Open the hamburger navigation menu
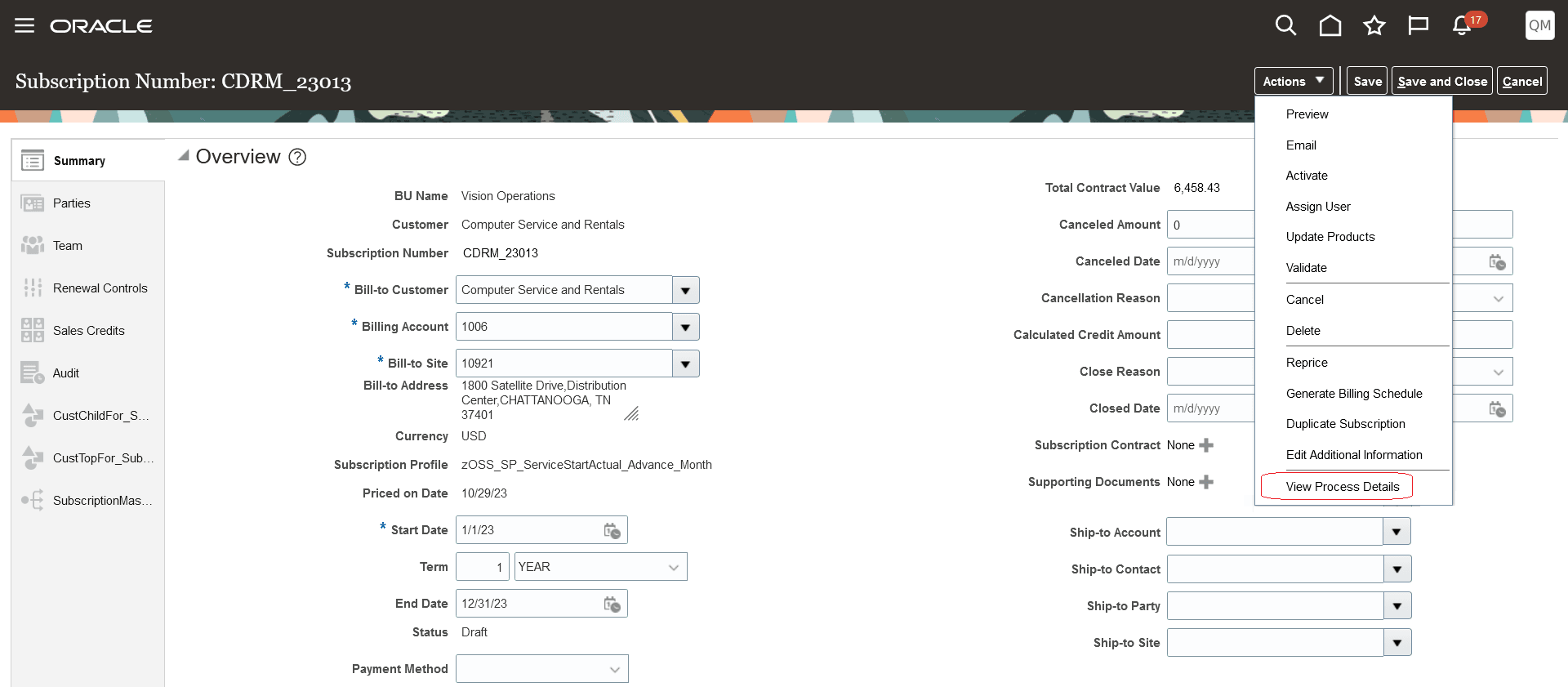The width and height of the screenshot is (1568, 687). [24, 25]
